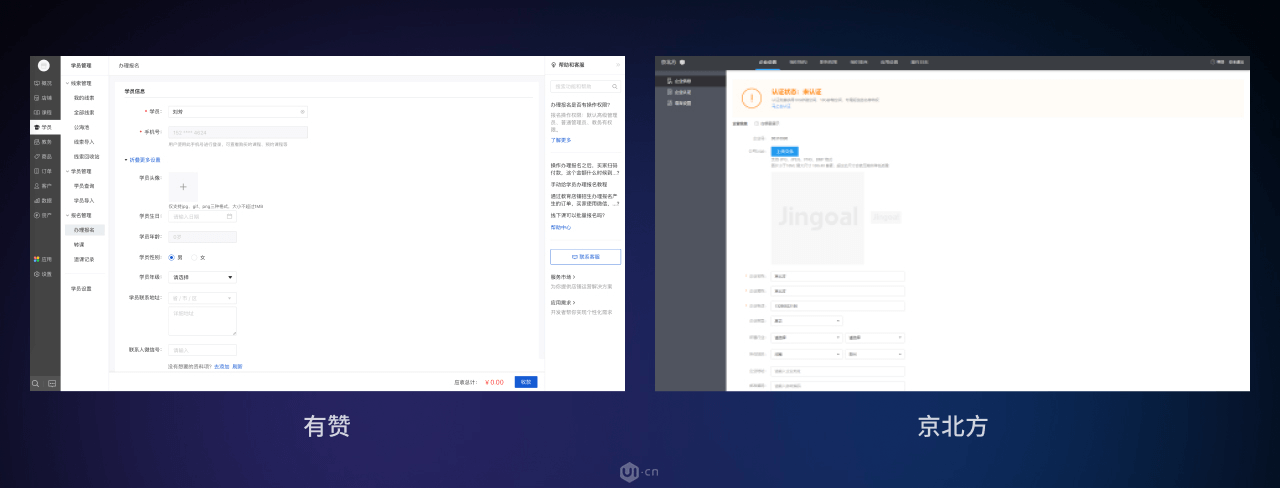Open 数据 in the Youzan left sidebar

click(44, 200)
